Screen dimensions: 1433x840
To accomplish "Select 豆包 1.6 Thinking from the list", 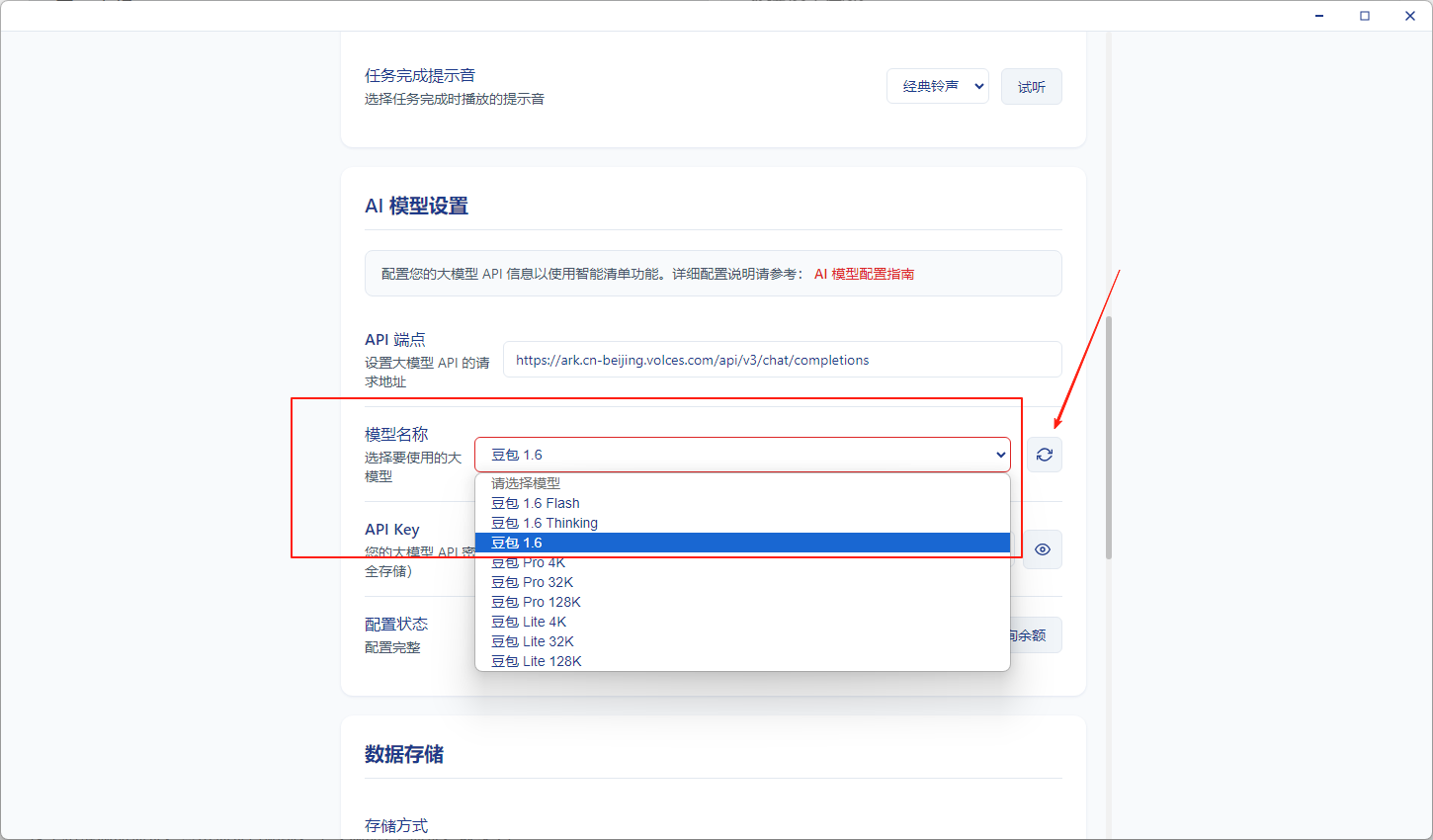I will pyautogui.click(x=743, y=523).
